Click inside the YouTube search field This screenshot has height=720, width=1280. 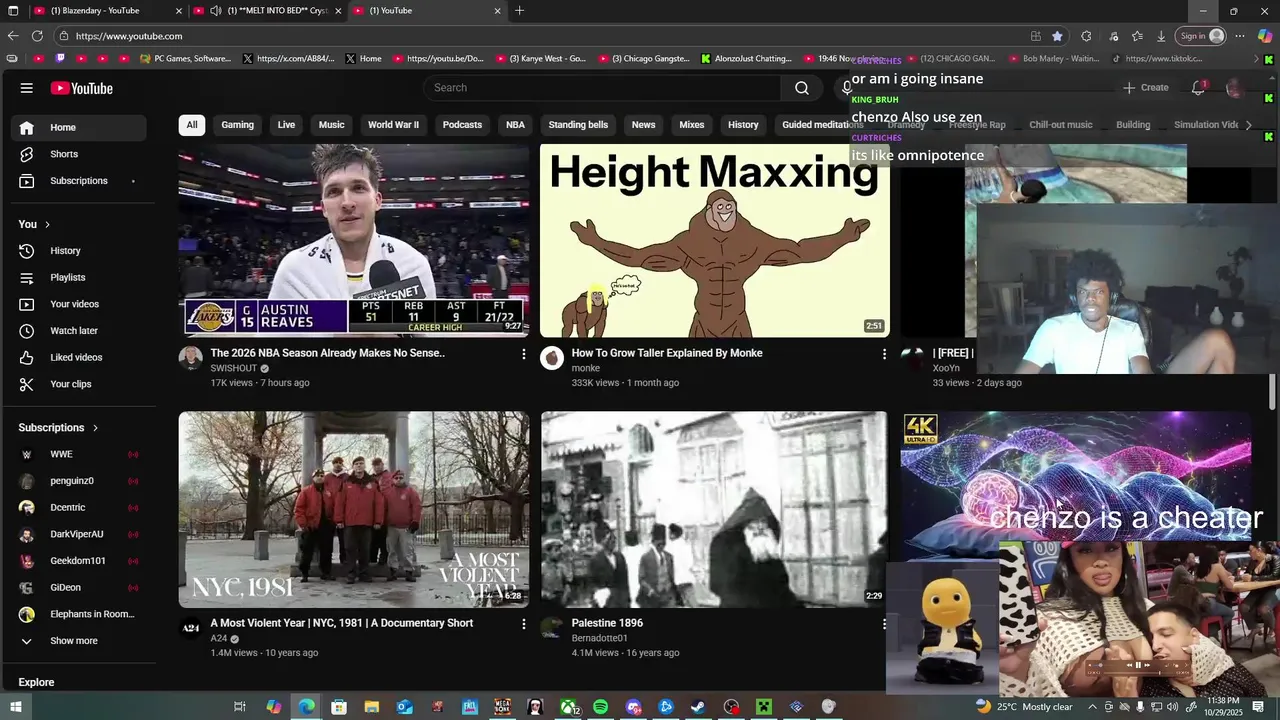coord(602,88)
